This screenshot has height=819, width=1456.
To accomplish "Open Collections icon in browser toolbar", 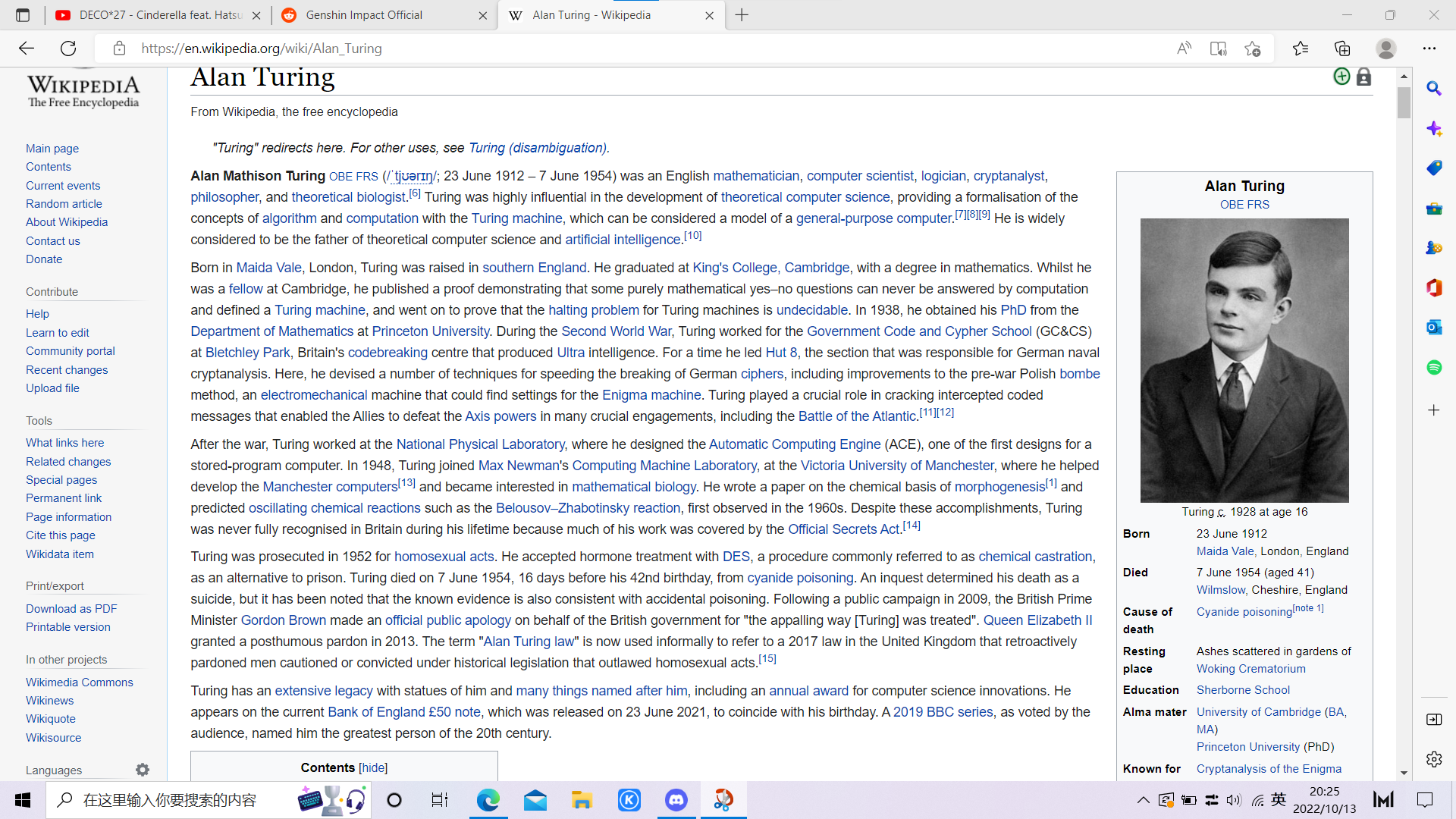I will (x=1342, y=49).
